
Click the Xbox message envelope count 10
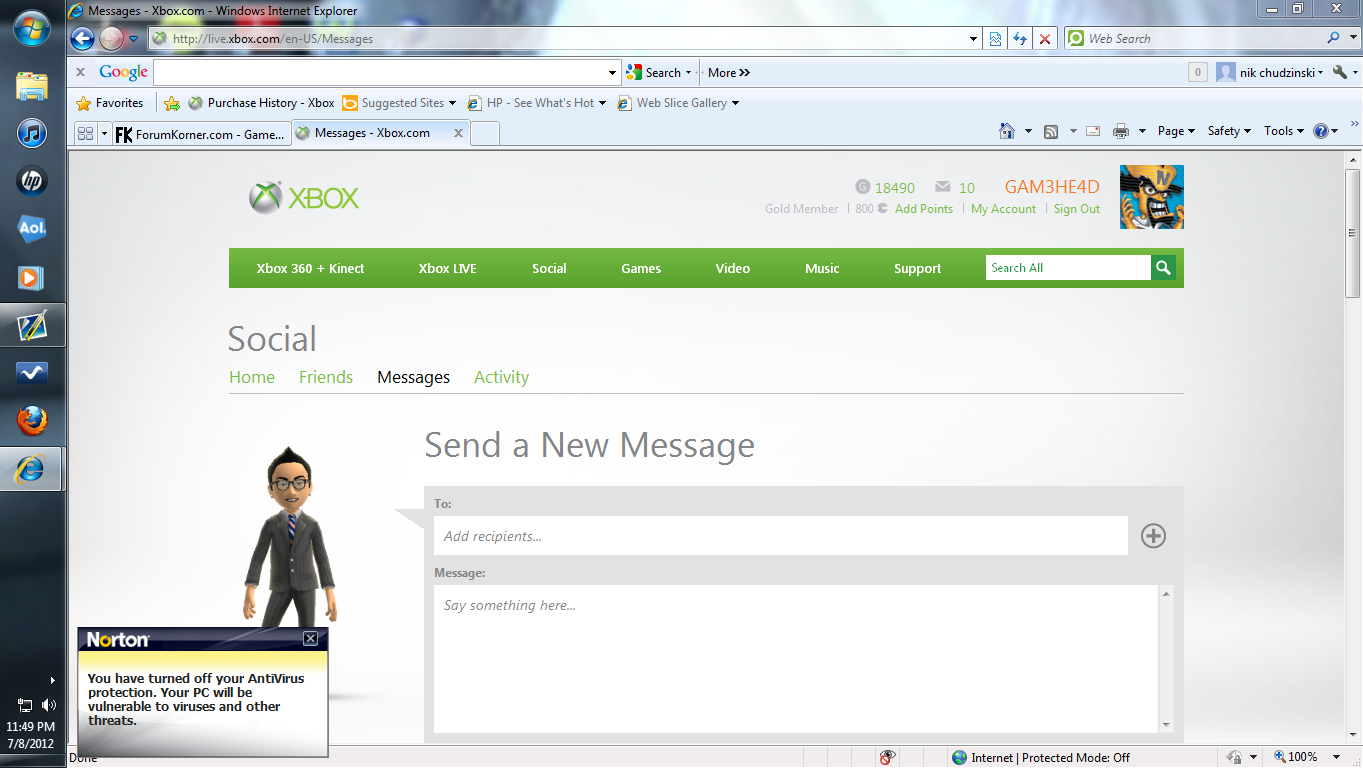pyautogui.click(x=955, y=188)
